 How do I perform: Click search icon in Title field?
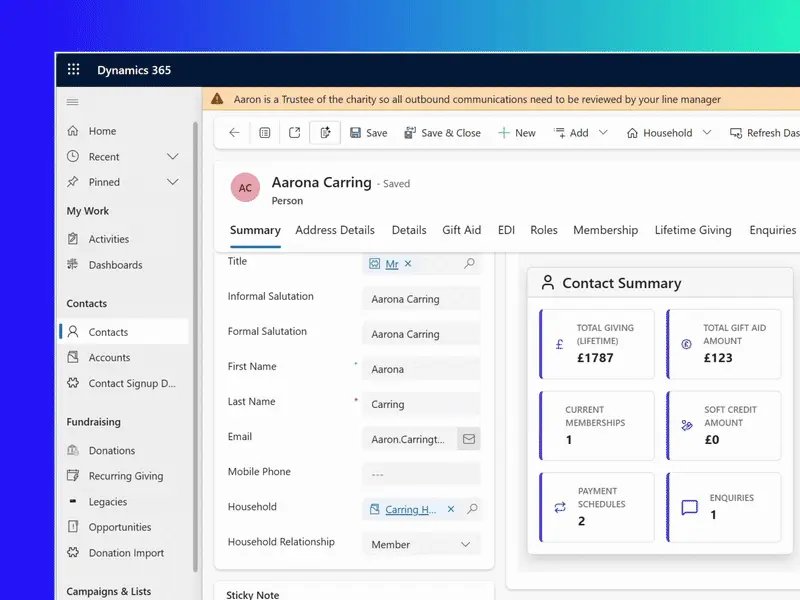[470, 264]
